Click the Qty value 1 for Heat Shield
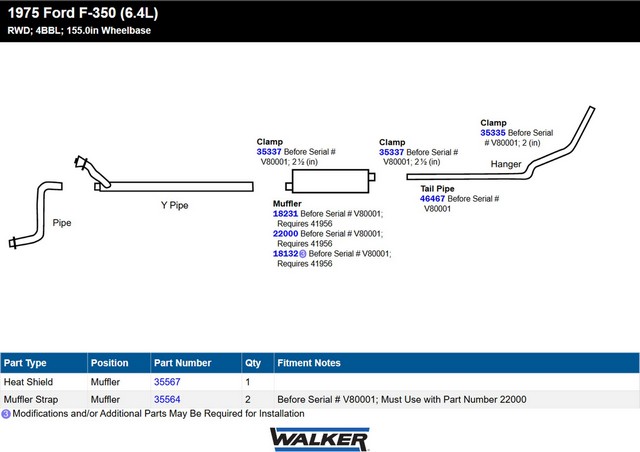 247,382
